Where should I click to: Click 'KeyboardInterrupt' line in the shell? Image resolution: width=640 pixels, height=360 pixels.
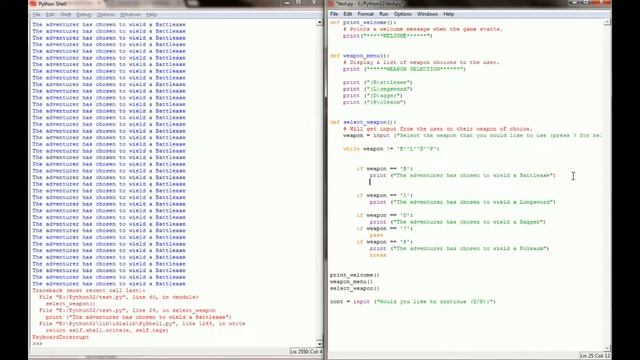(60, 337)
